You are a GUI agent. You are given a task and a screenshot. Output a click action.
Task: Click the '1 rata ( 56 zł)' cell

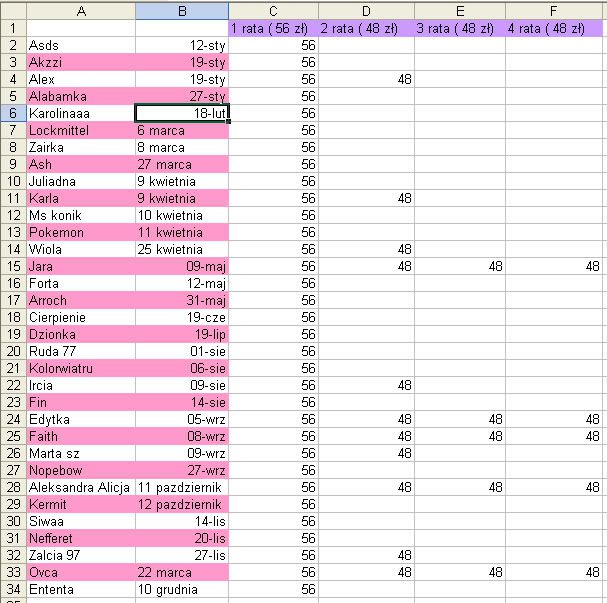273,28
